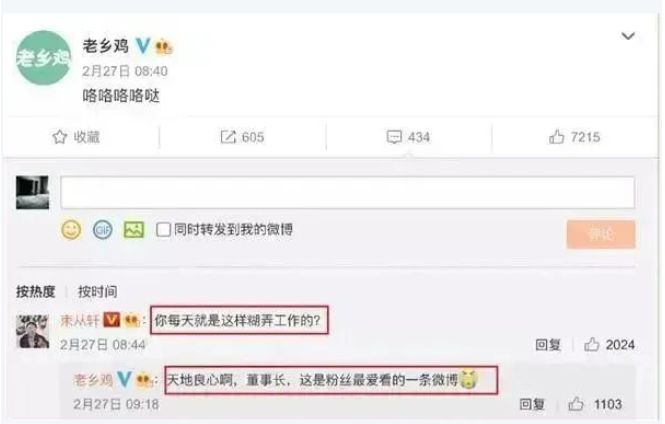Open the emoji smiley picker
This screenshot has width=665, height=424.
[x=71, y=230]
